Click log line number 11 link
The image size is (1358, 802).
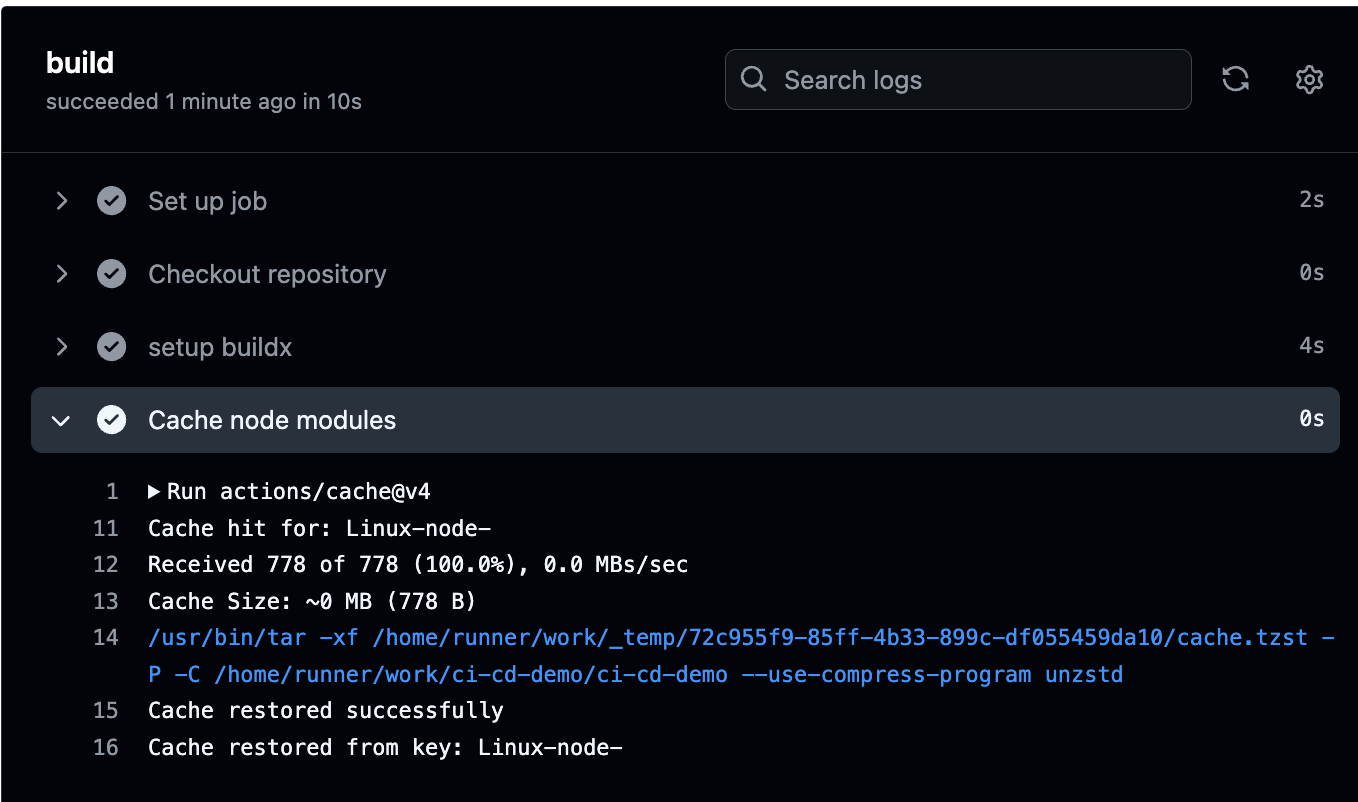point(106,528)
